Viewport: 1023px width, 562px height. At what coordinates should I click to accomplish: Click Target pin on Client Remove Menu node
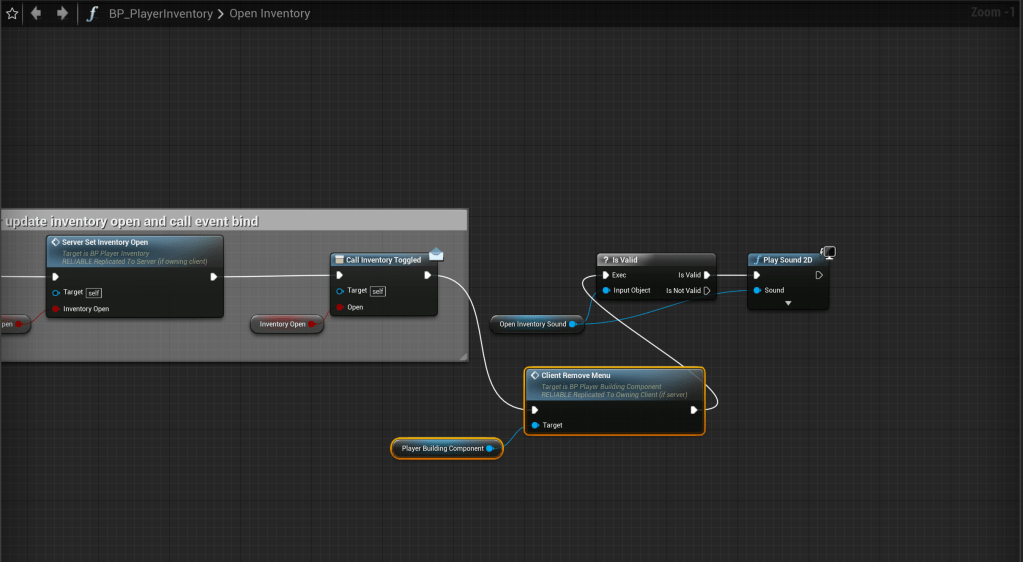(x=535, y=425)
